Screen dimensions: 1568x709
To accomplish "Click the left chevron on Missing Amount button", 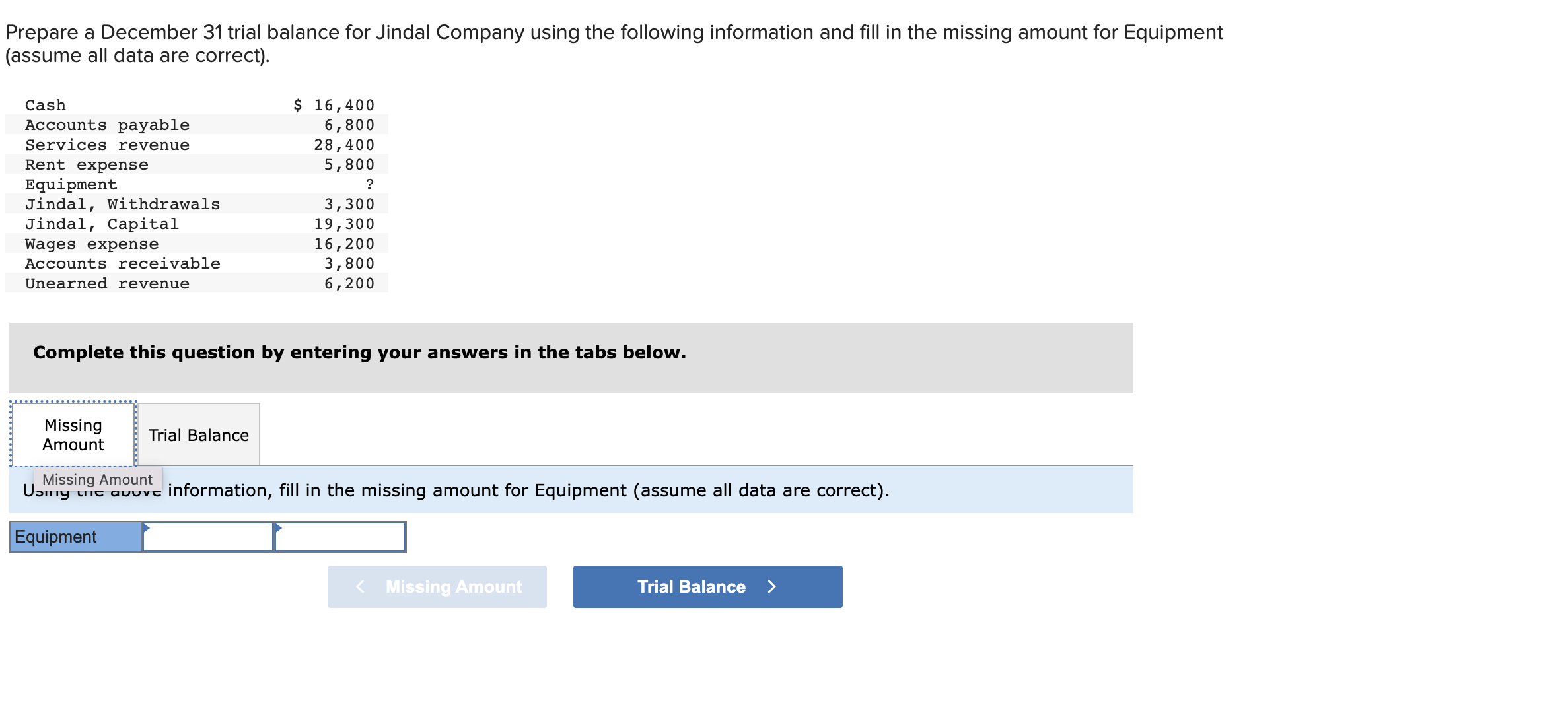I will tap(360, 586).
